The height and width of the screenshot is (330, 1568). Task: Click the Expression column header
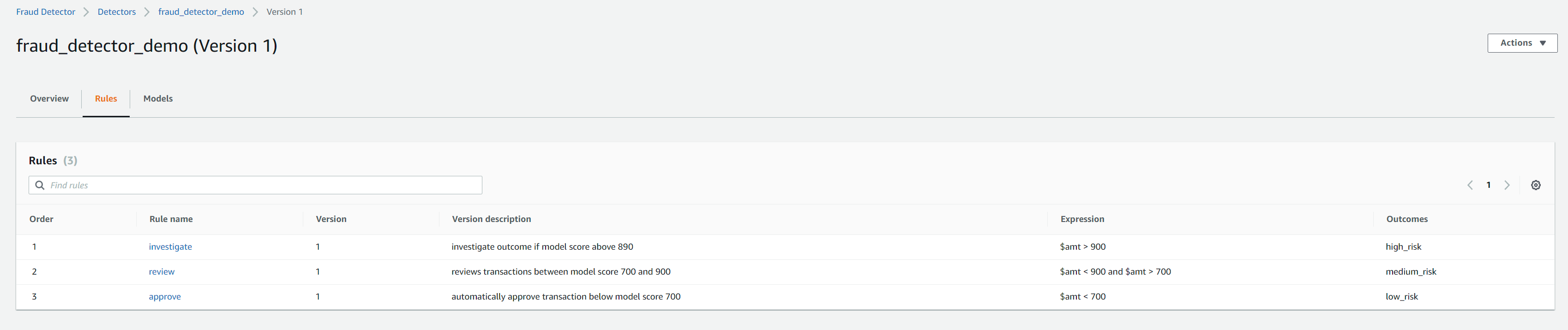[x=1081, y=219]
